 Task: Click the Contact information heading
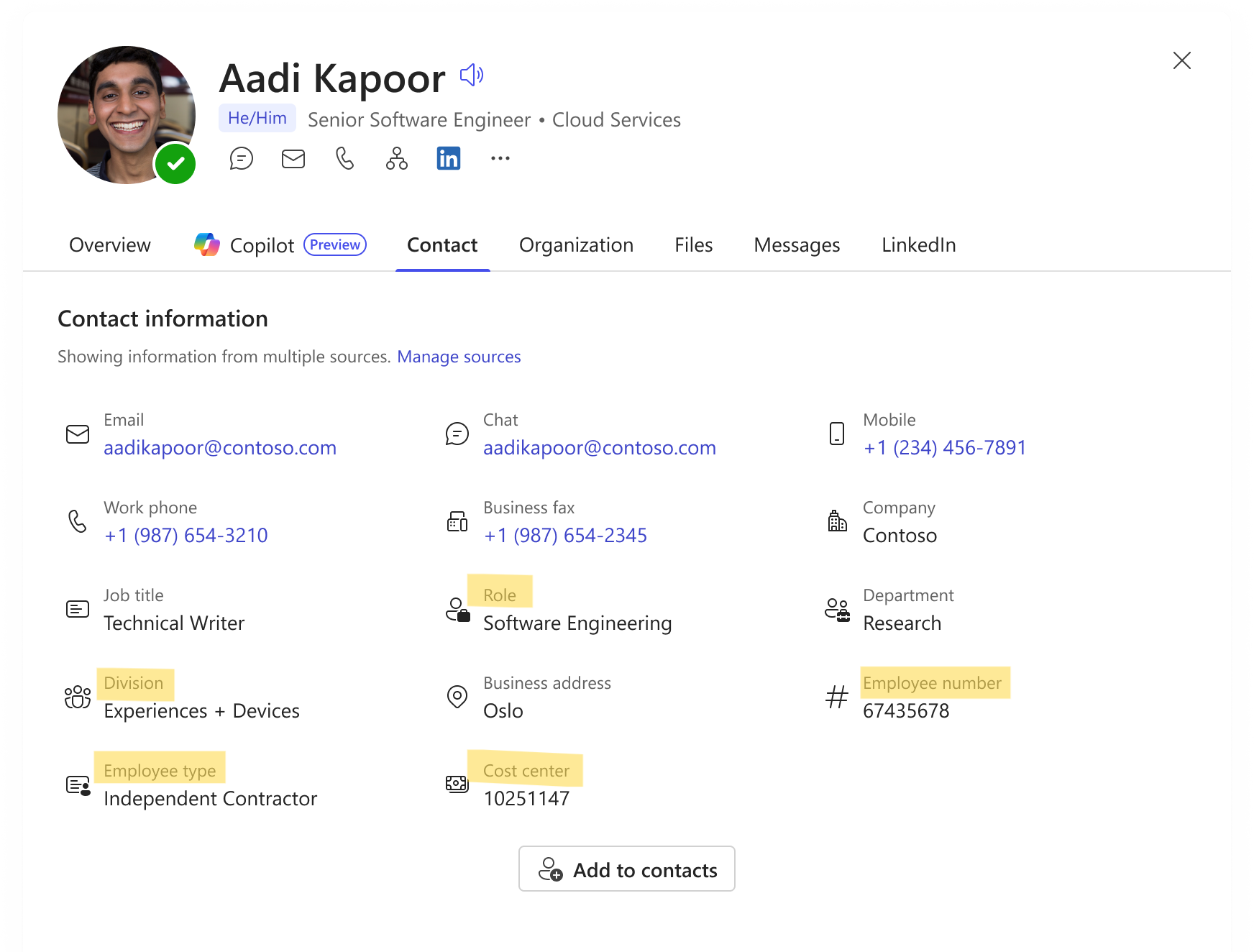click(163, 319)
